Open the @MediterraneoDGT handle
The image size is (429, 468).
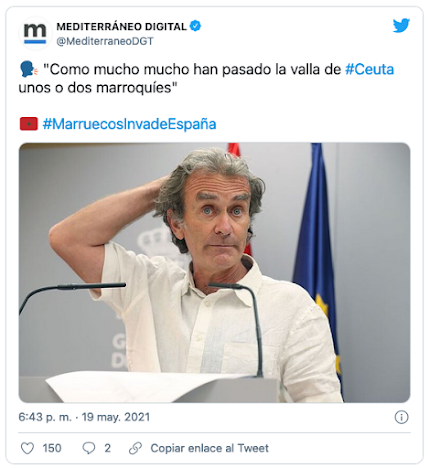pyautogui.click(x=105, y=41)
